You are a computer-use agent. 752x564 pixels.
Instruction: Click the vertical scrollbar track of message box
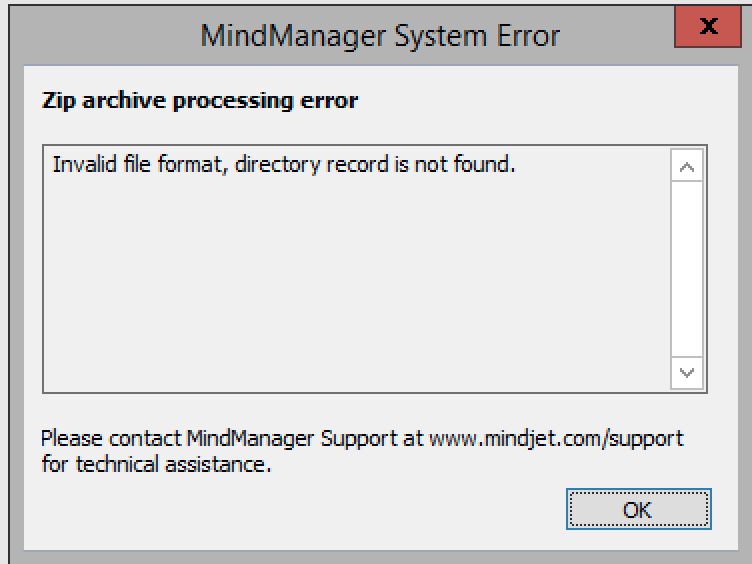tap(687, 270)
